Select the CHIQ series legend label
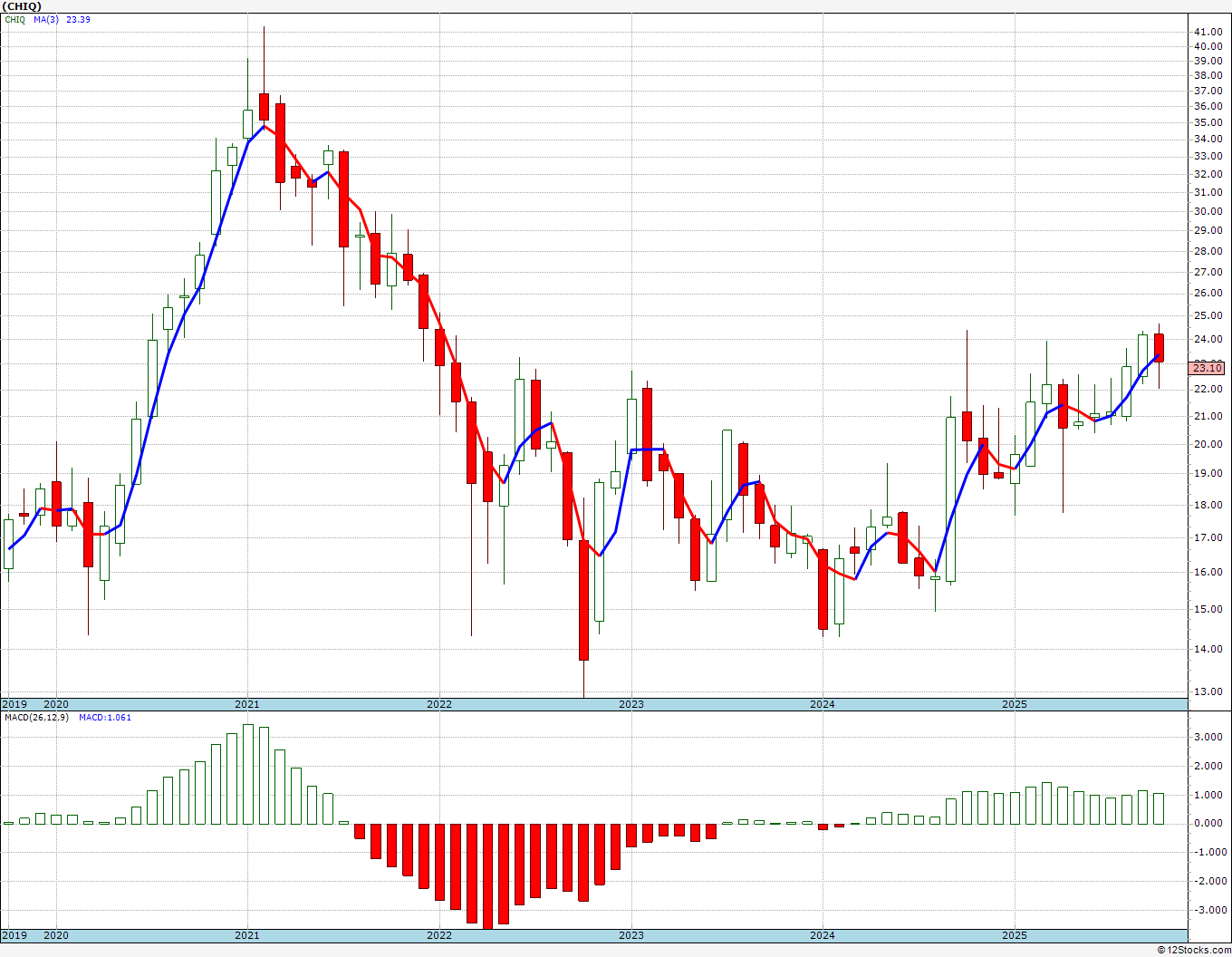The height and width of the screenshot is (957, 1232). click(x=14, y=19)
